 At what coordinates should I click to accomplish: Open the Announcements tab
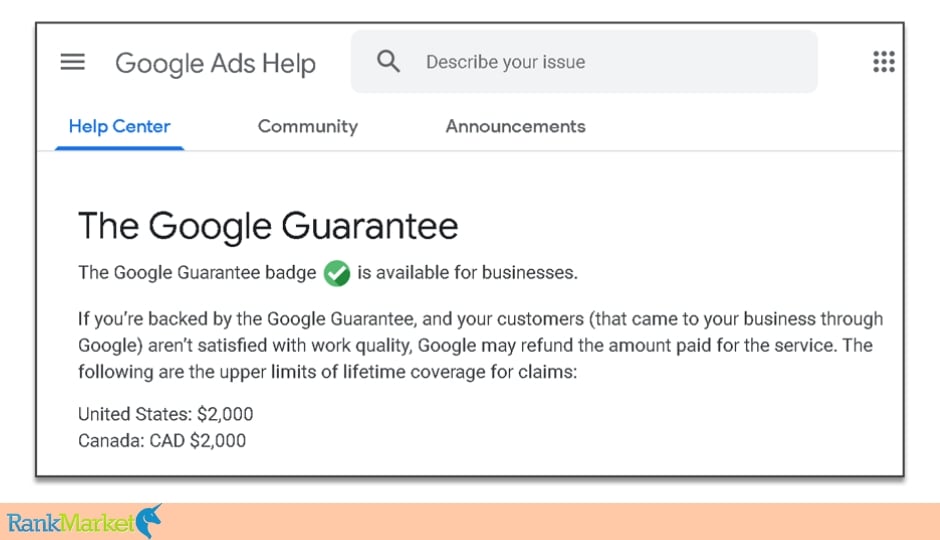click(515, 126)
